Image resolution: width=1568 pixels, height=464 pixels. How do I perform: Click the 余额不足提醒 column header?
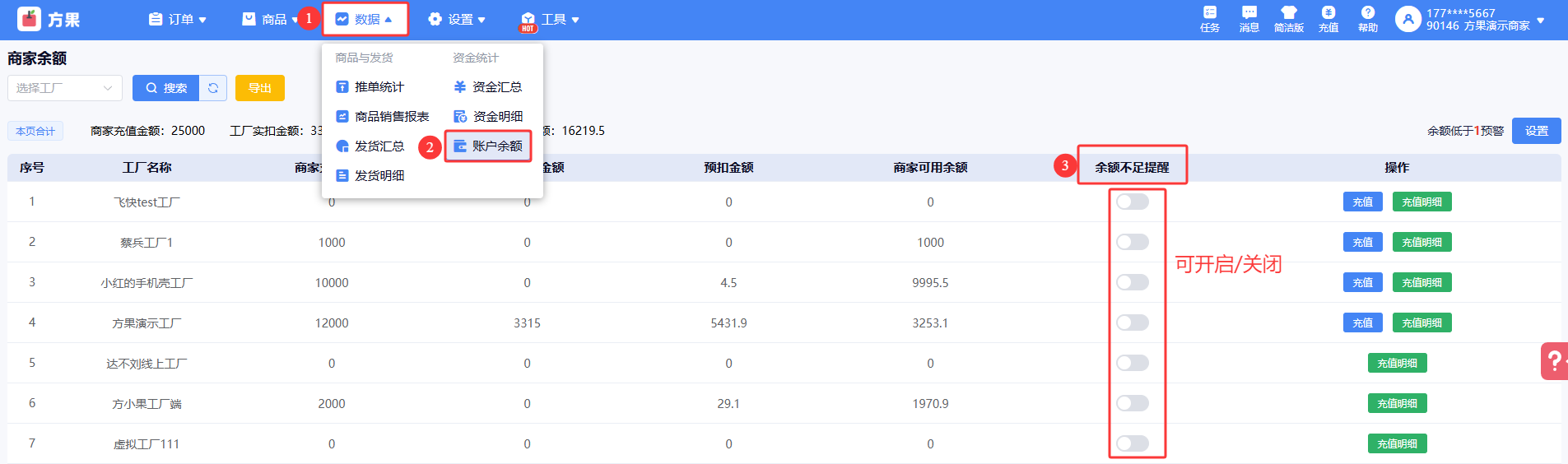pyautogui.click(x=1132, y=167)
